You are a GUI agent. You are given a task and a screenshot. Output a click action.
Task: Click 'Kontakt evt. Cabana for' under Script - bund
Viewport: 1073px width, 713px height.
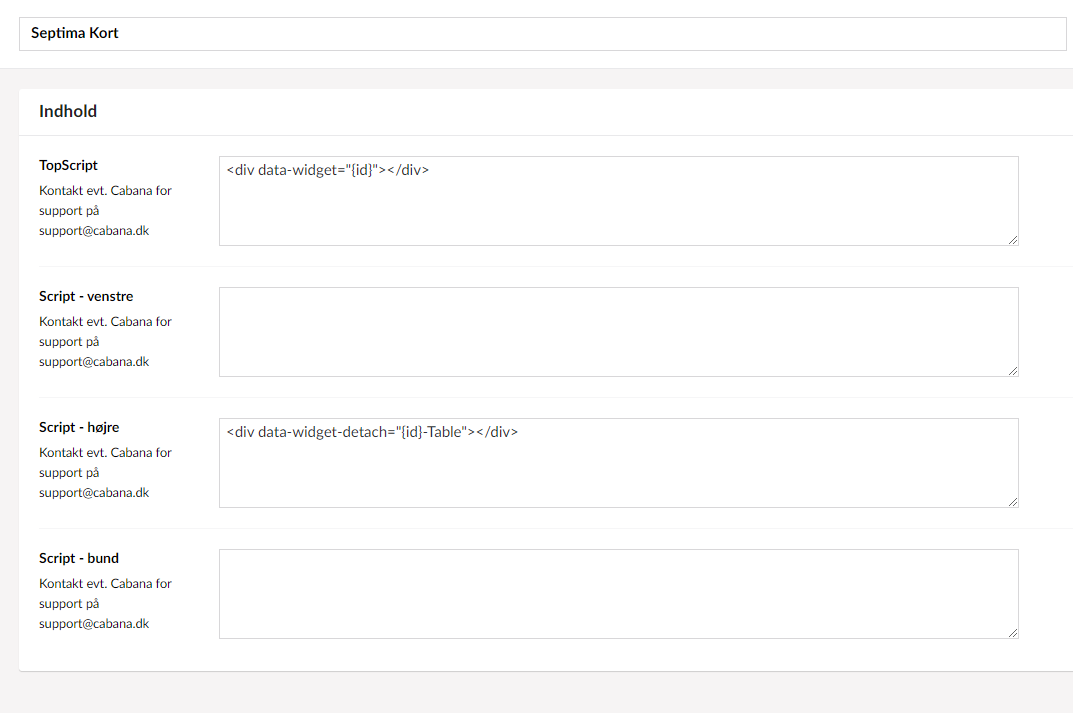coord(105,584)
